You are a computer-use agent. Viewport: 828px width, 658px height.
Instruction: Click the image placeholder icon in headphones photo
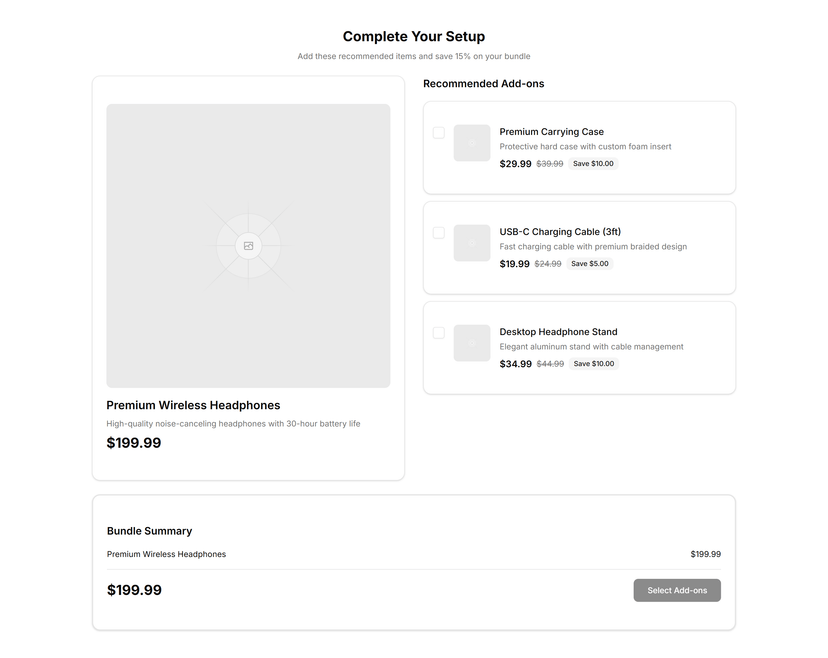248,246
